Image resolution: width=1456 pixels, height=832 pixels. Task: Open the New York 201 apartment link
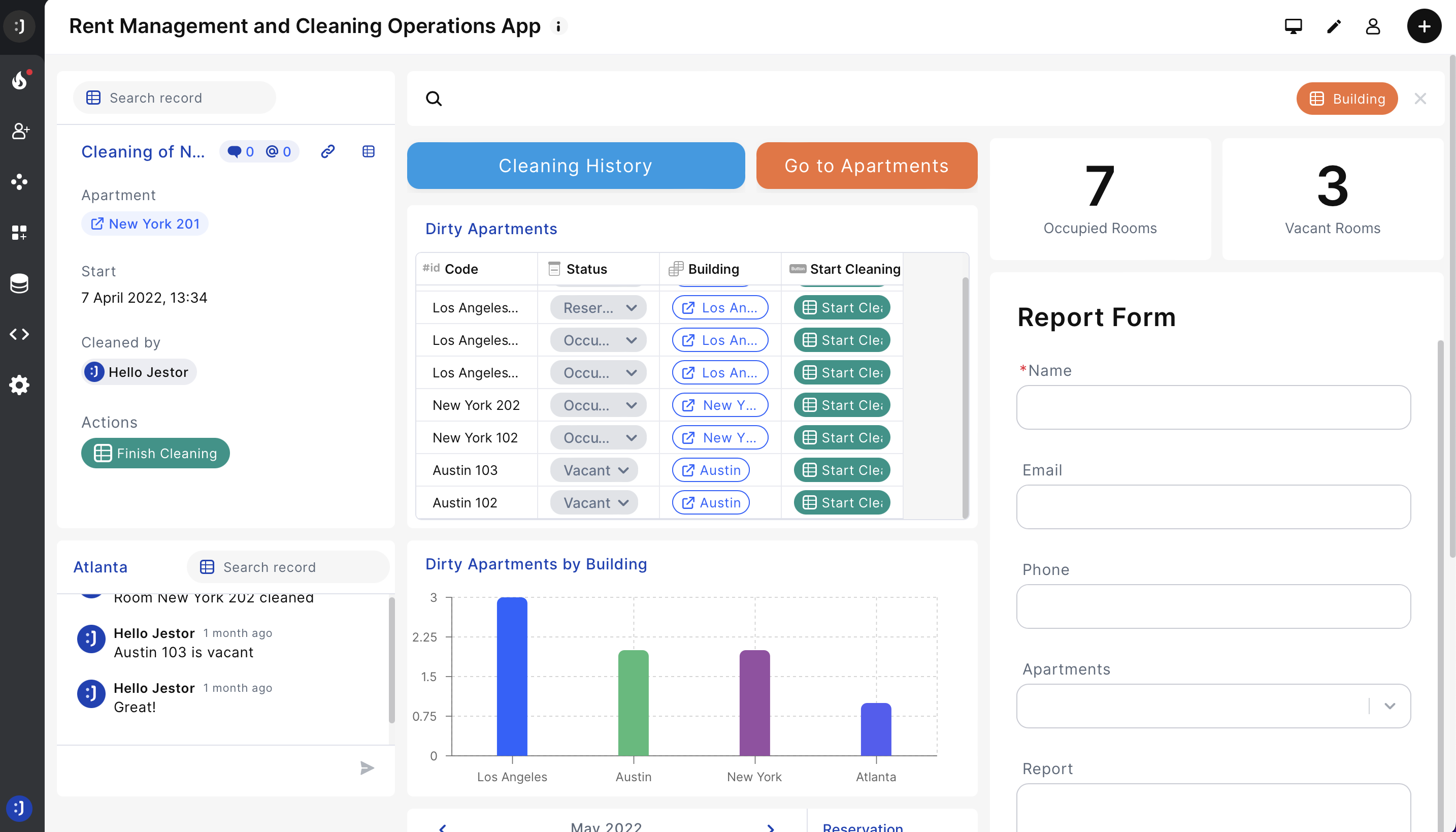pyautogui.click(x=145, y=224)
